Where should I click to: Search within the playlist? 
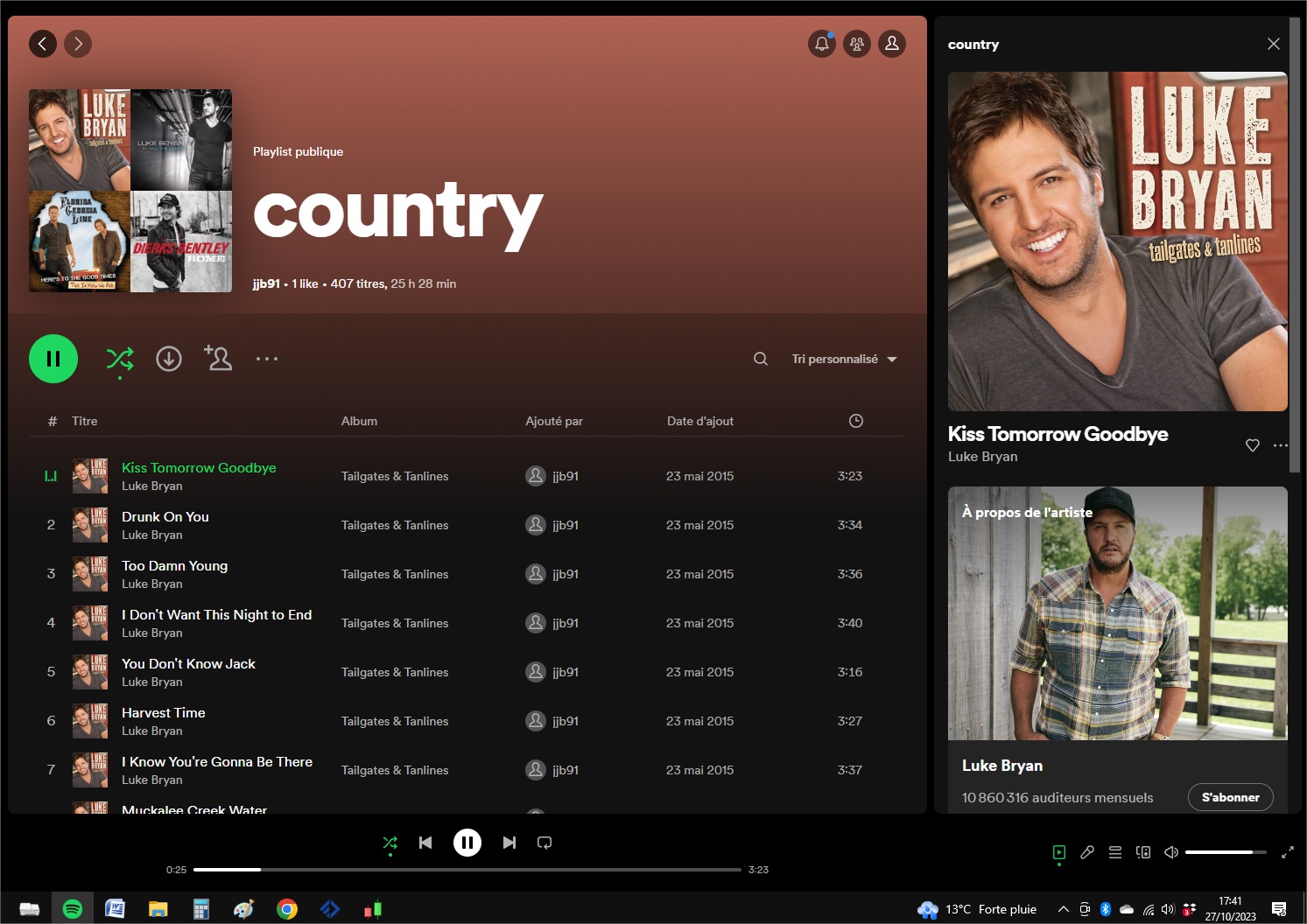click(x=761, y=359)
